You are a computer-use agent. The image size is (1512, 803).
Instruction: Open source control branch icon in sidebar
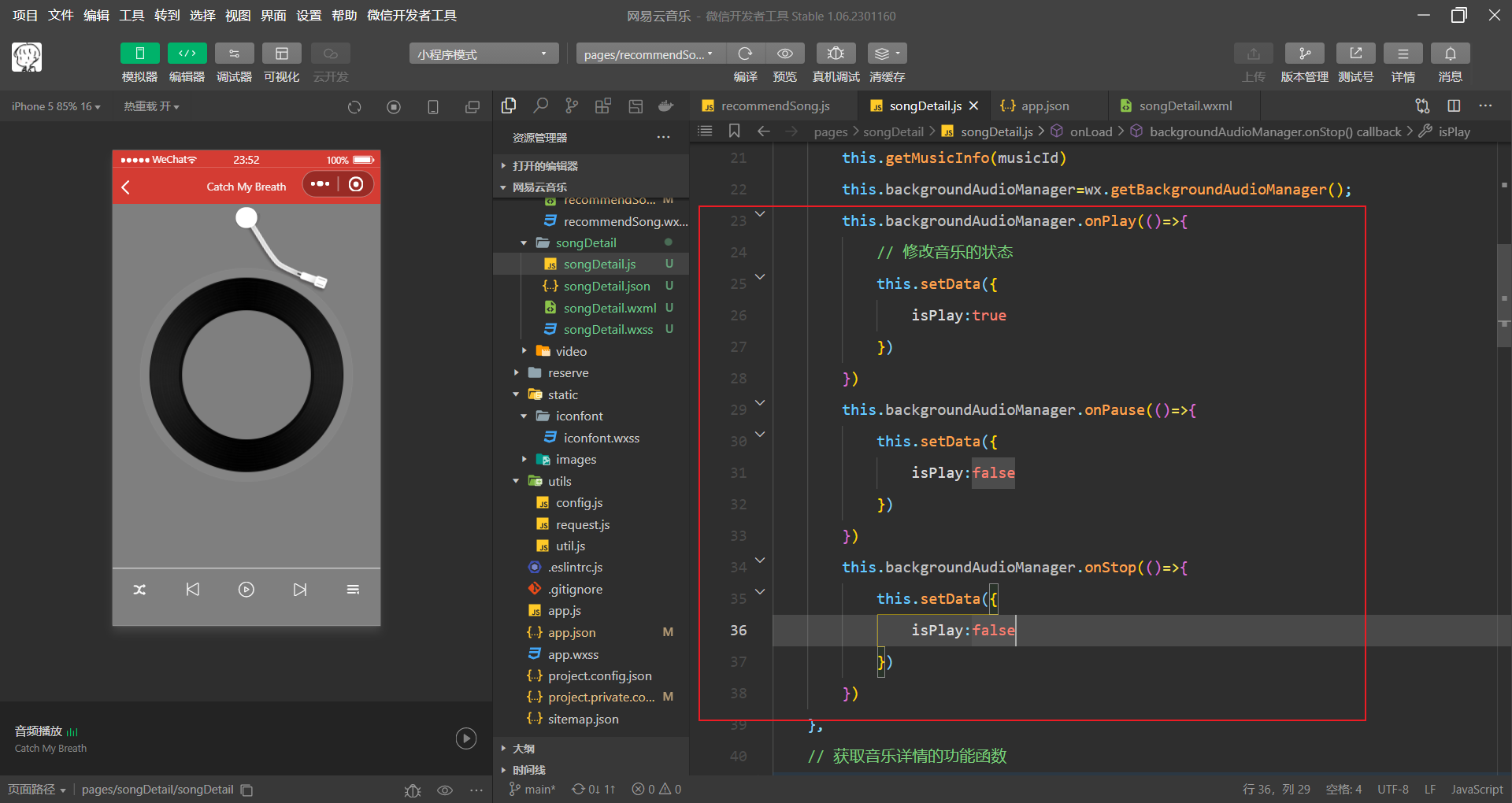572,105
